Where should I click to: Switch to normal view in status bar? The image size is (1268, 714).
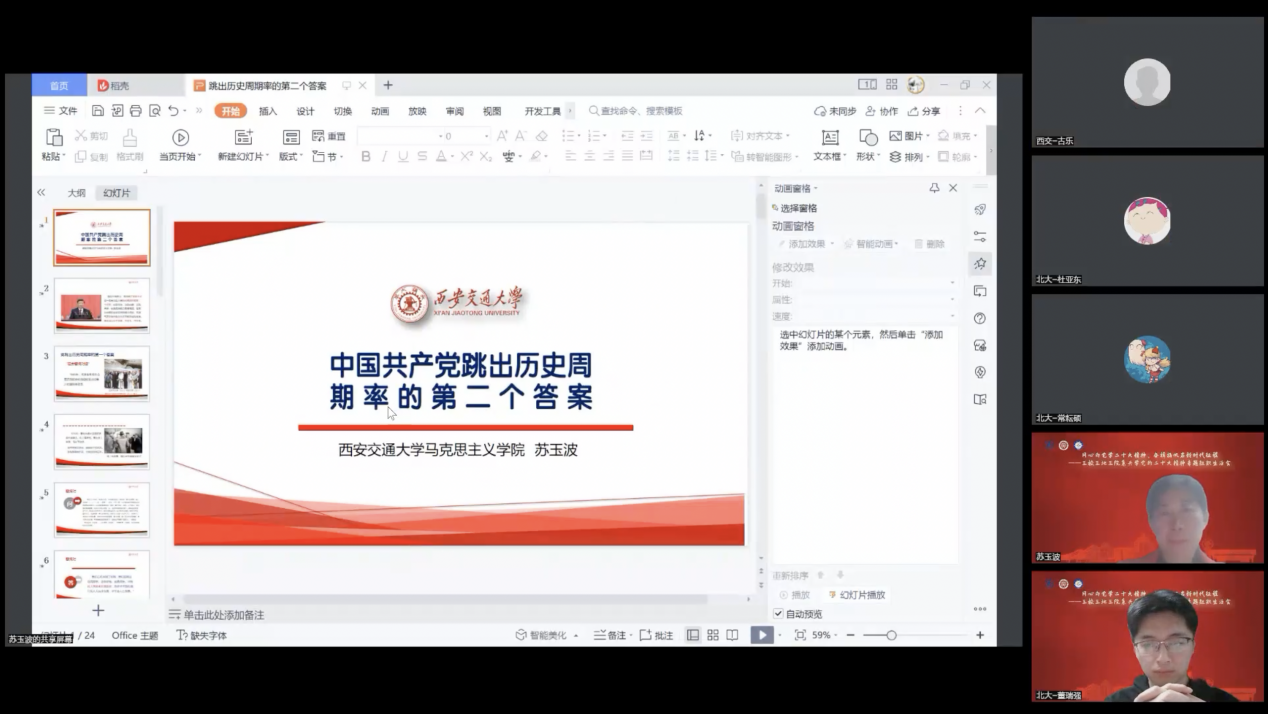coord(693,635)
